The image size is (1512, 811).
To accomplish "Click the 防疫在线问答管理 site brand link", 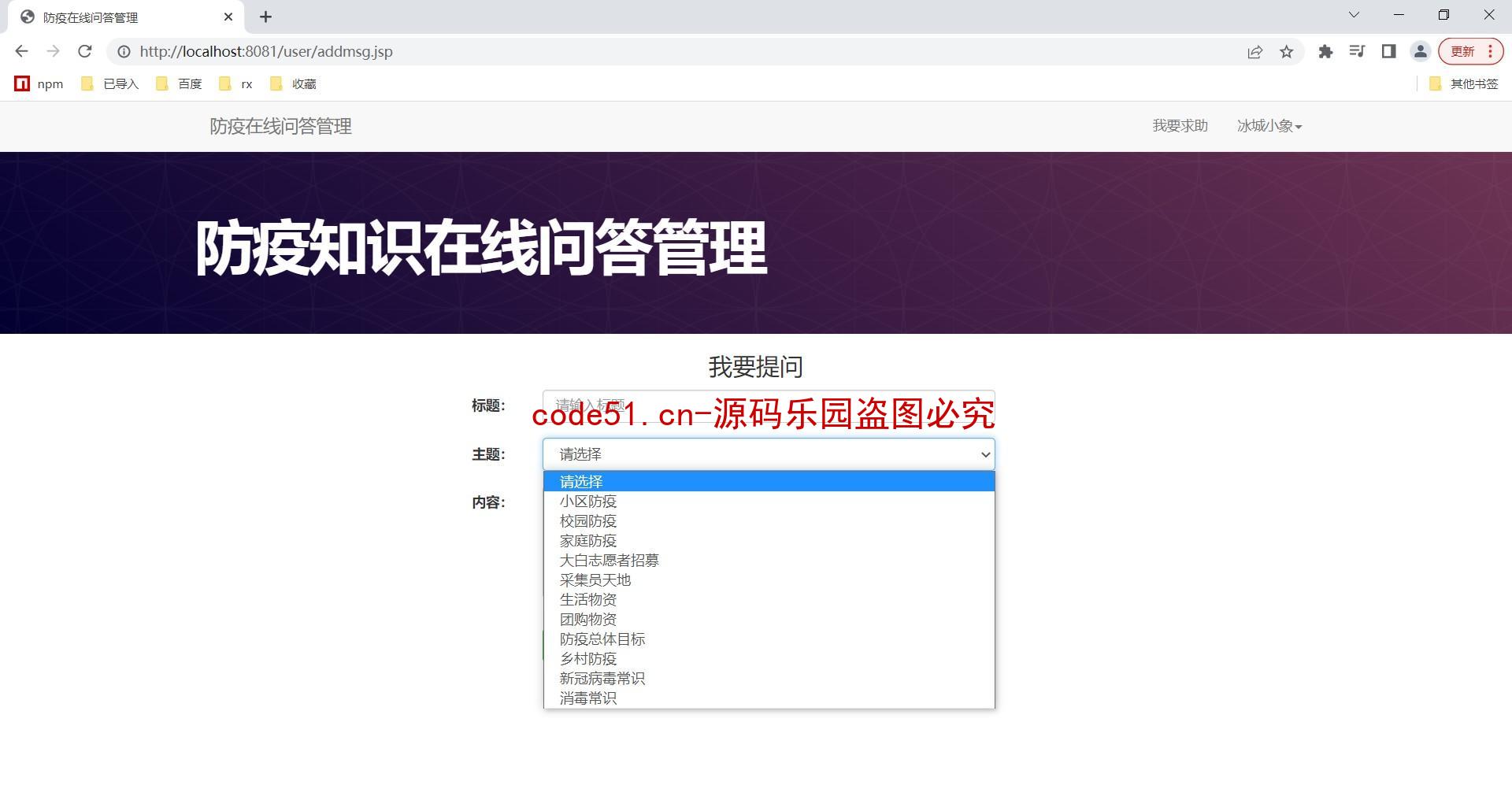I will coord(280,126).
